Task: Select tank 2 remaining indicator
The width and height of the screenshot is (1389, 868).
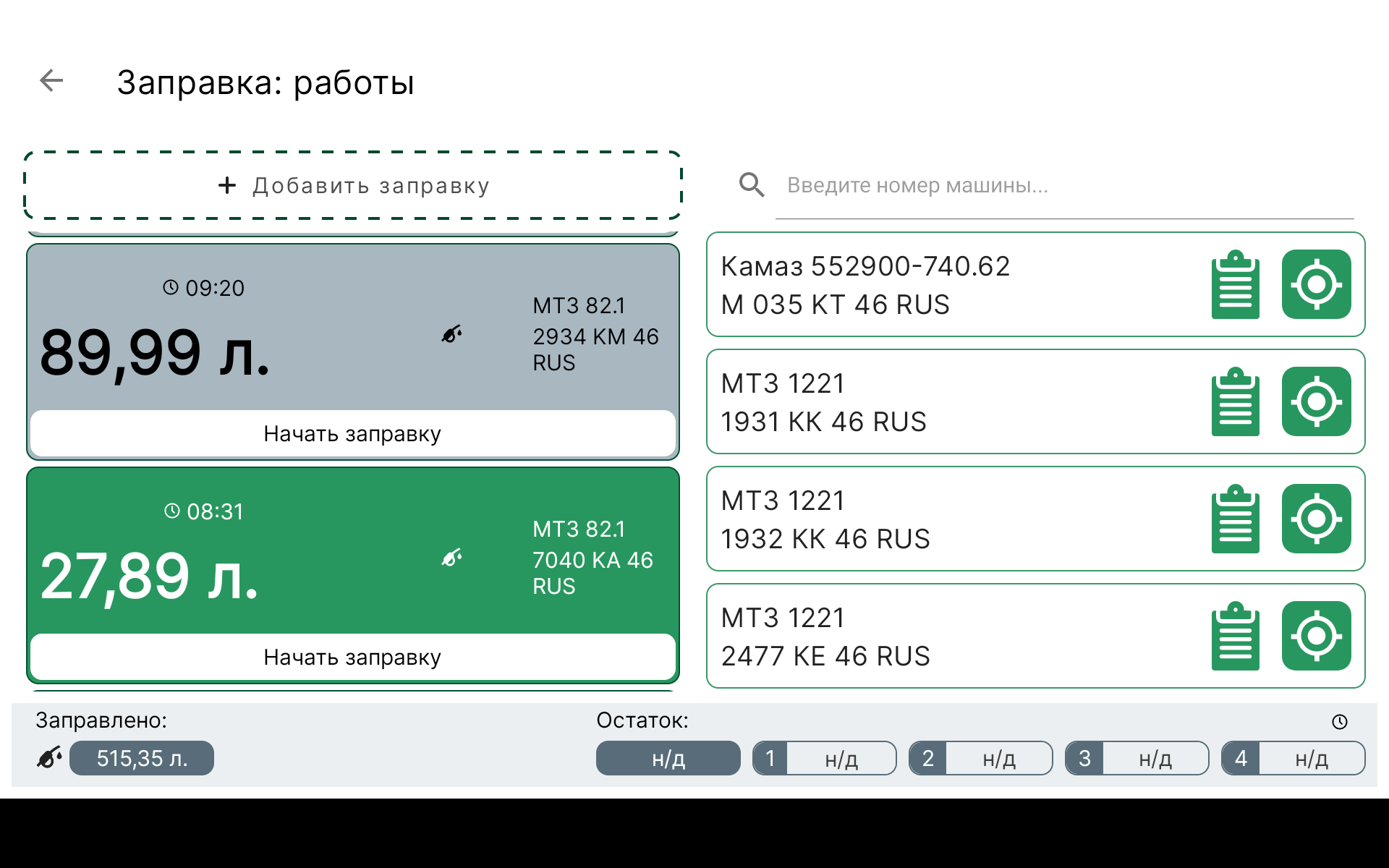Action: pyautogui.click(x=981, y=758)
